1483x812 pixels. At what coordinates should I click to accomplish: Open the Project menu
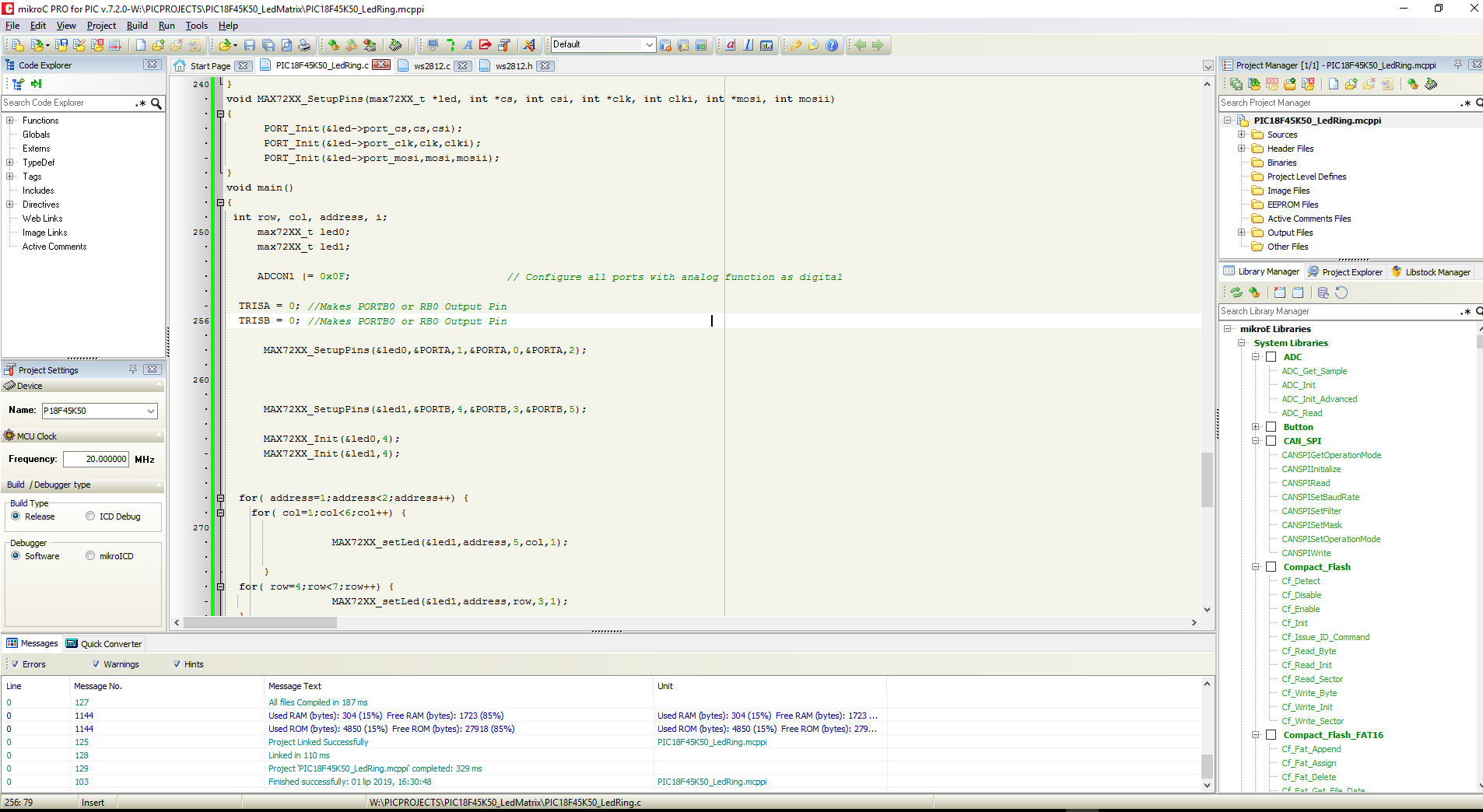[101, 26]
